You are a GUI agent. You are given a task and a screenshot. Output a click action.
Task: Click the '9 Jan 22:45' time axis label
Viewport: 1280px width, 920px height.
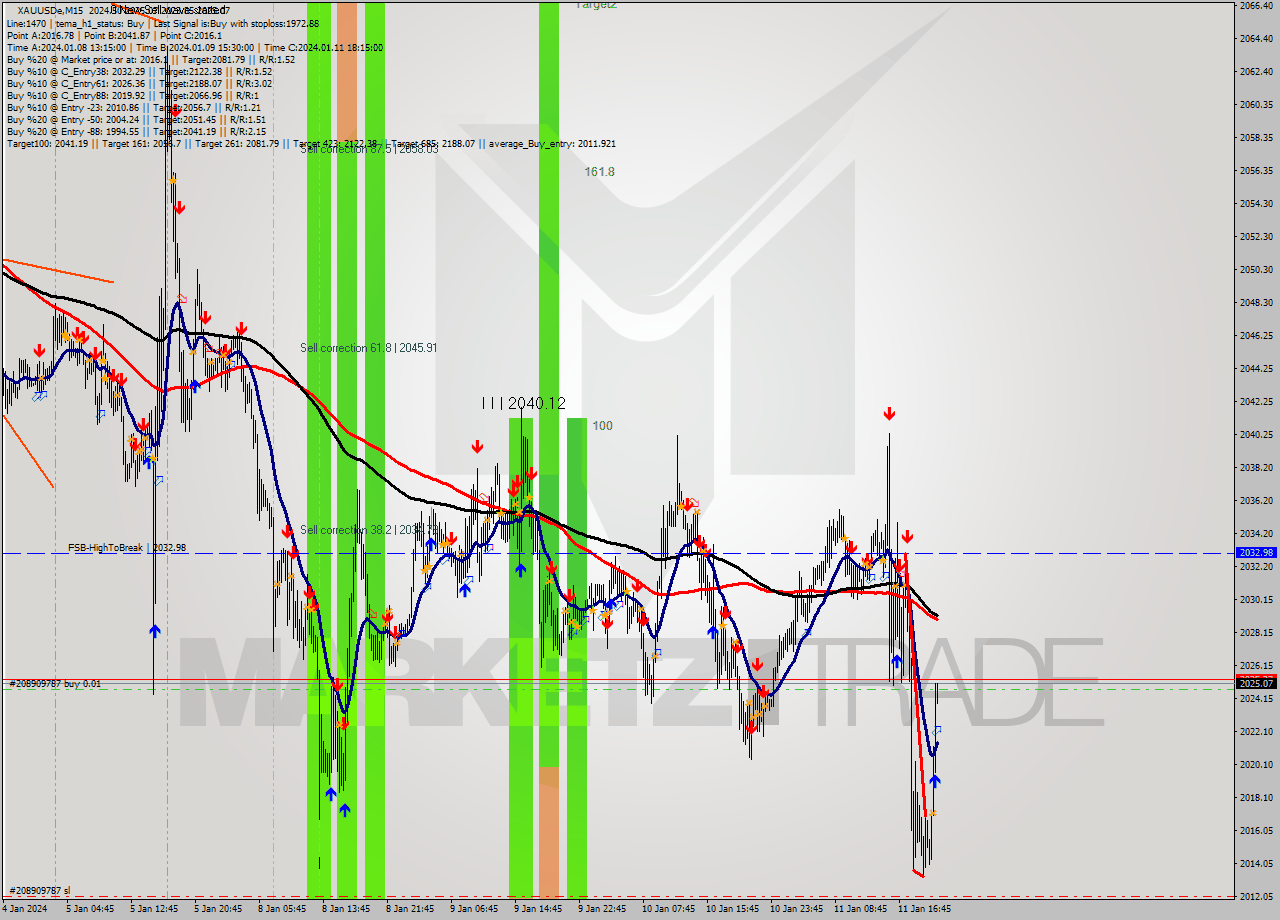tap(602, 909)
